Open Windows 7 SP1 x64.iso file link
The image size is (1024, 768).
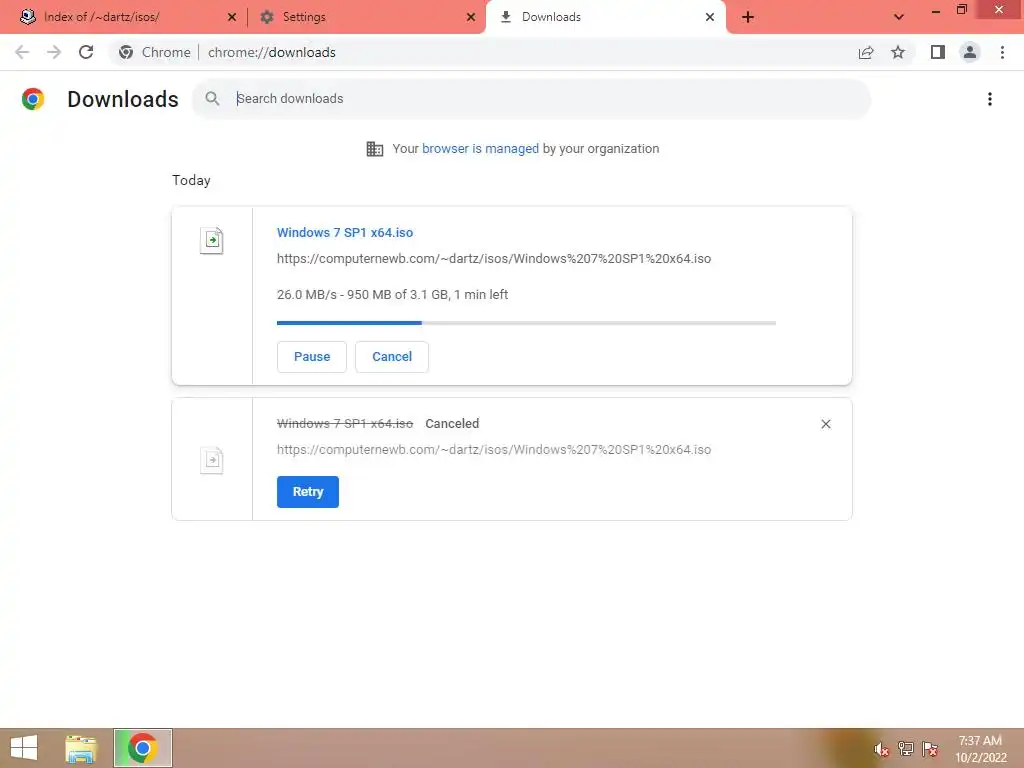[x=345, y=232]
